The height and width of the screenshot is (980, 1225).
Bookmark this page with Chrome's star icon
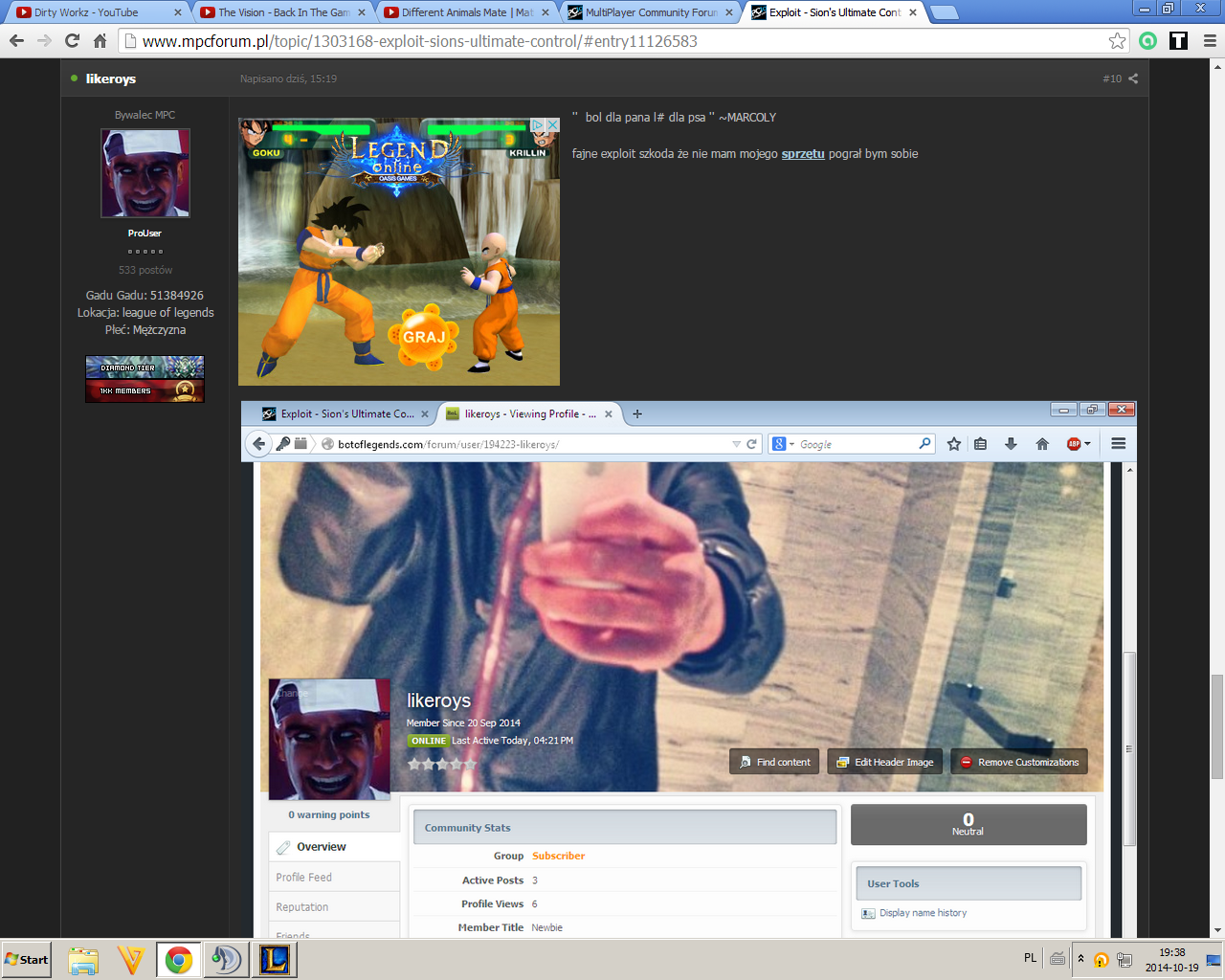coord(1117,40)
